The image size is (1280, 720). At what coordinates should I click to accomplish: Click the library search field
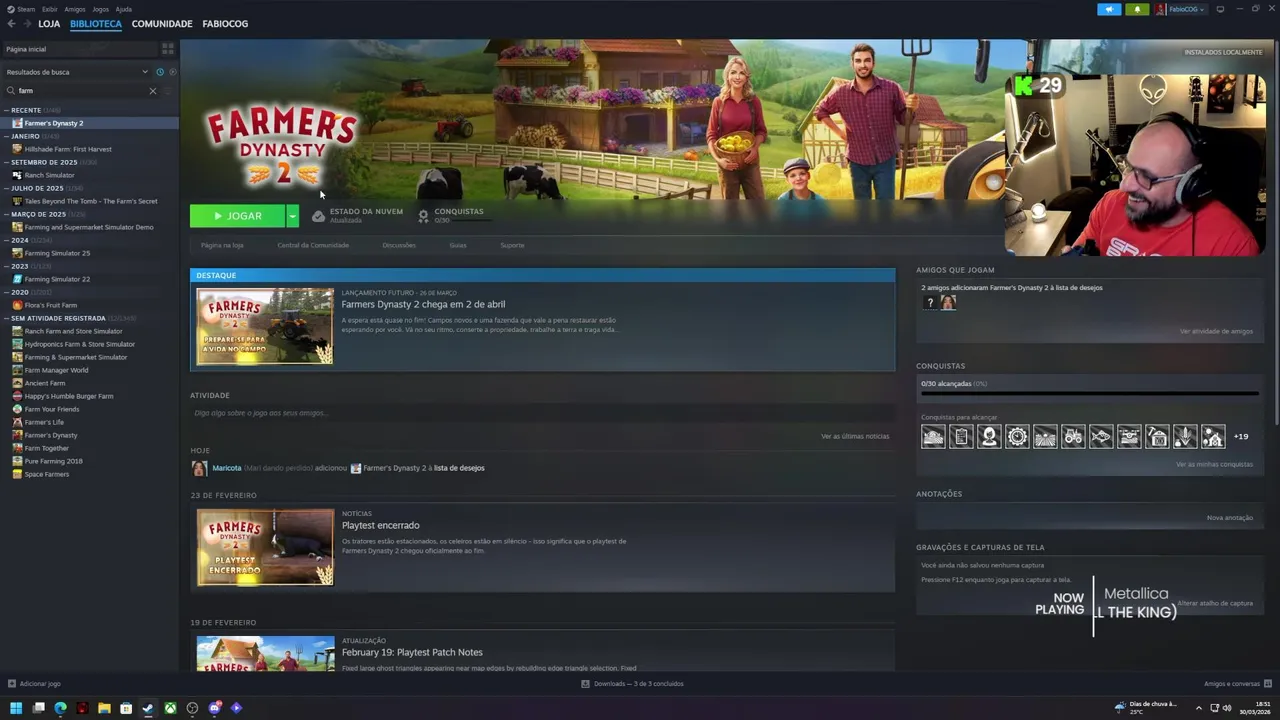(x=80, y=91)
